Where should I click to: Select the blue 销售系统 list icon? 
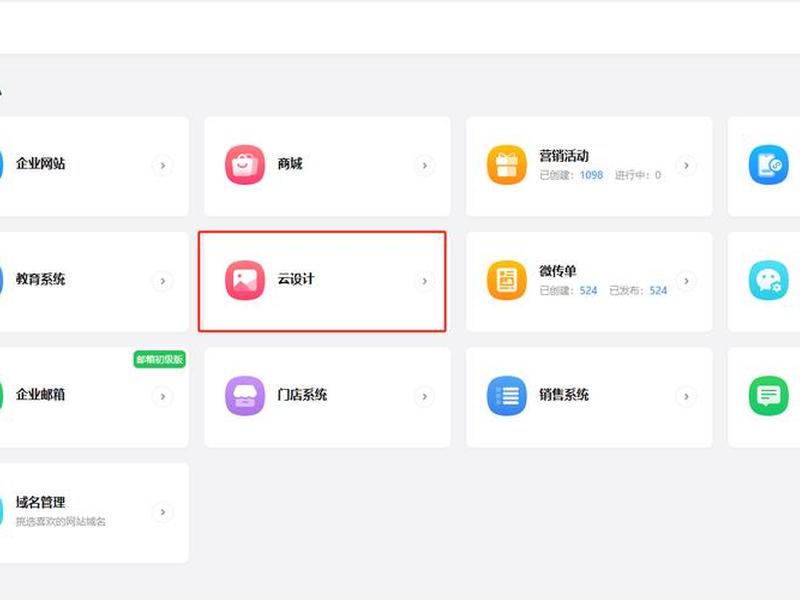tap(507, 395)
